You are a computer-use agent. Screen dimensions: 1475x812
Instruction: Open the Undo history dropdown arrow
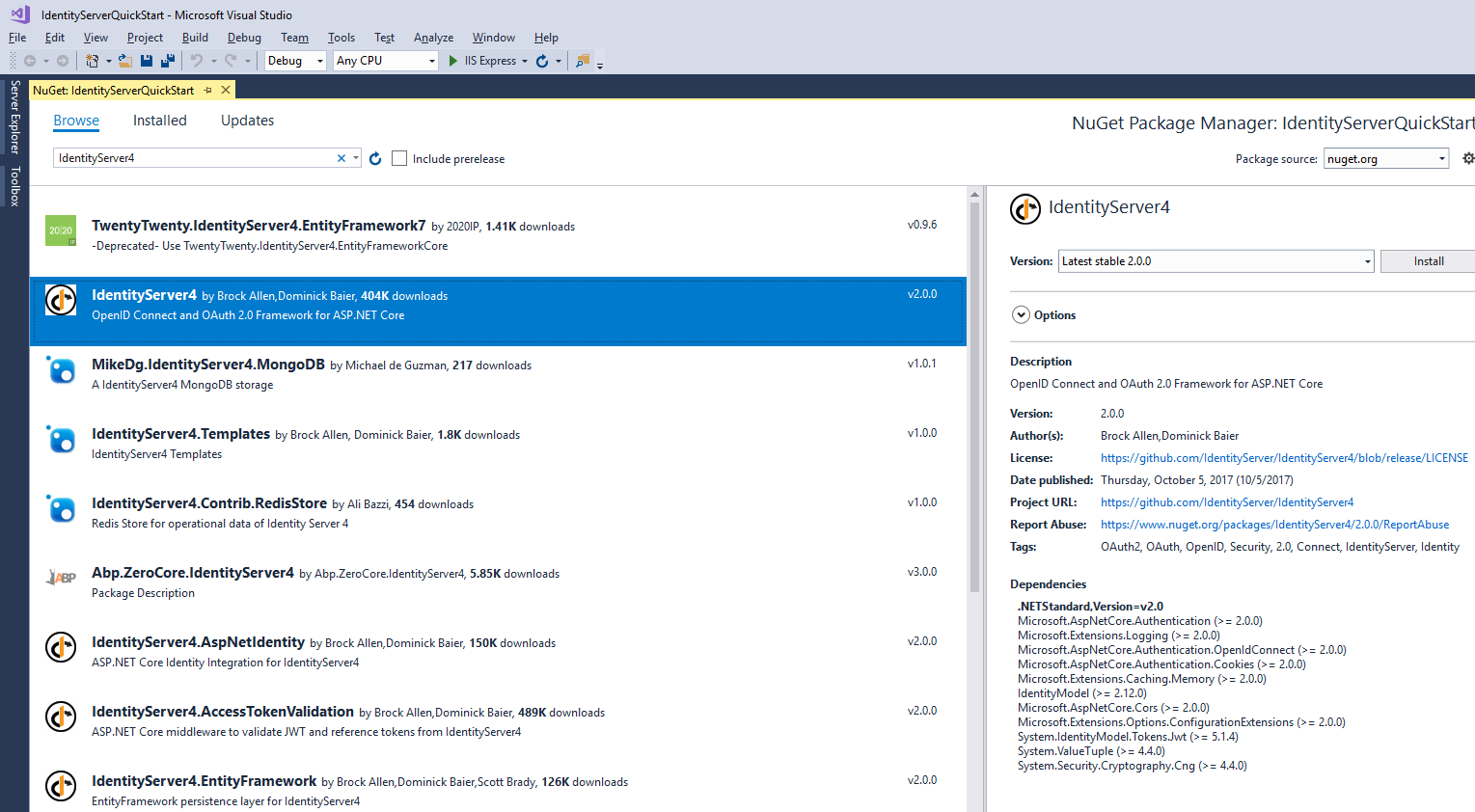pos(213,61)
